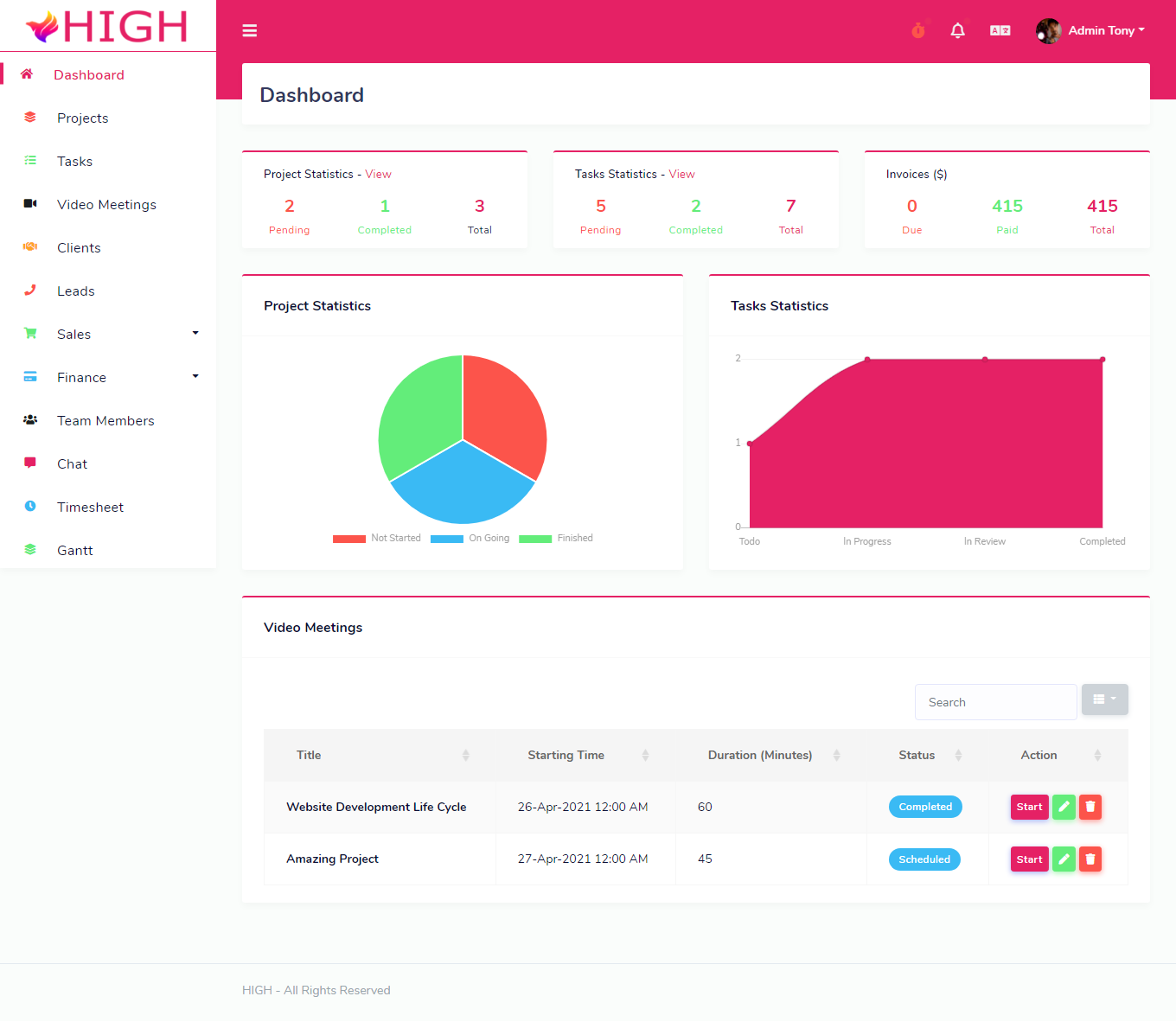
Task: Open the Gantt chart via sidebar icon
Action: [29, 550]
